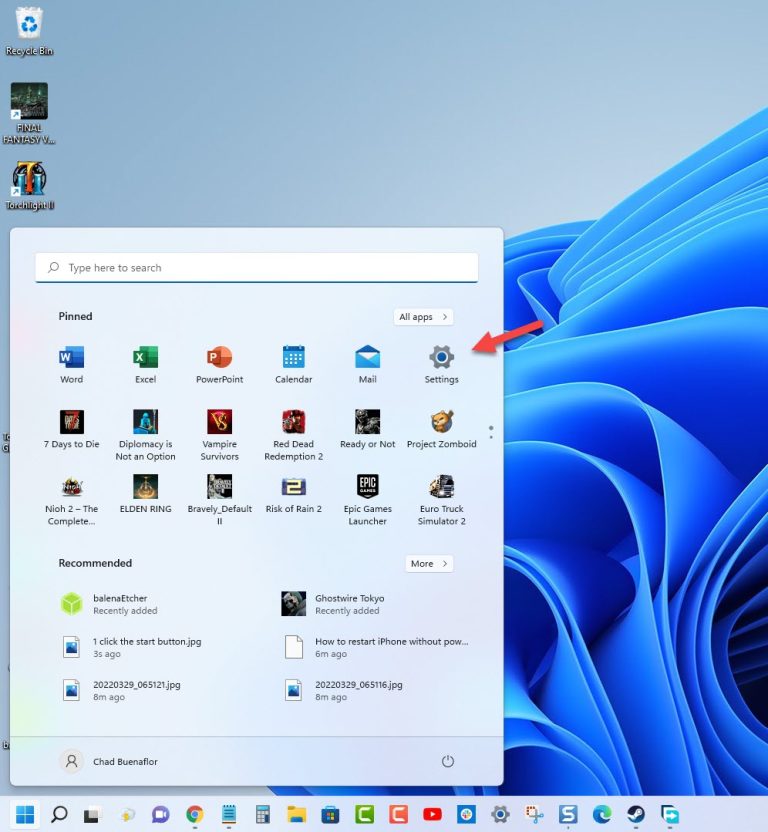This screenshot has height=832, width=768.
Task: Open Widgets on the taskbar
Action: [x=126, y=814]
